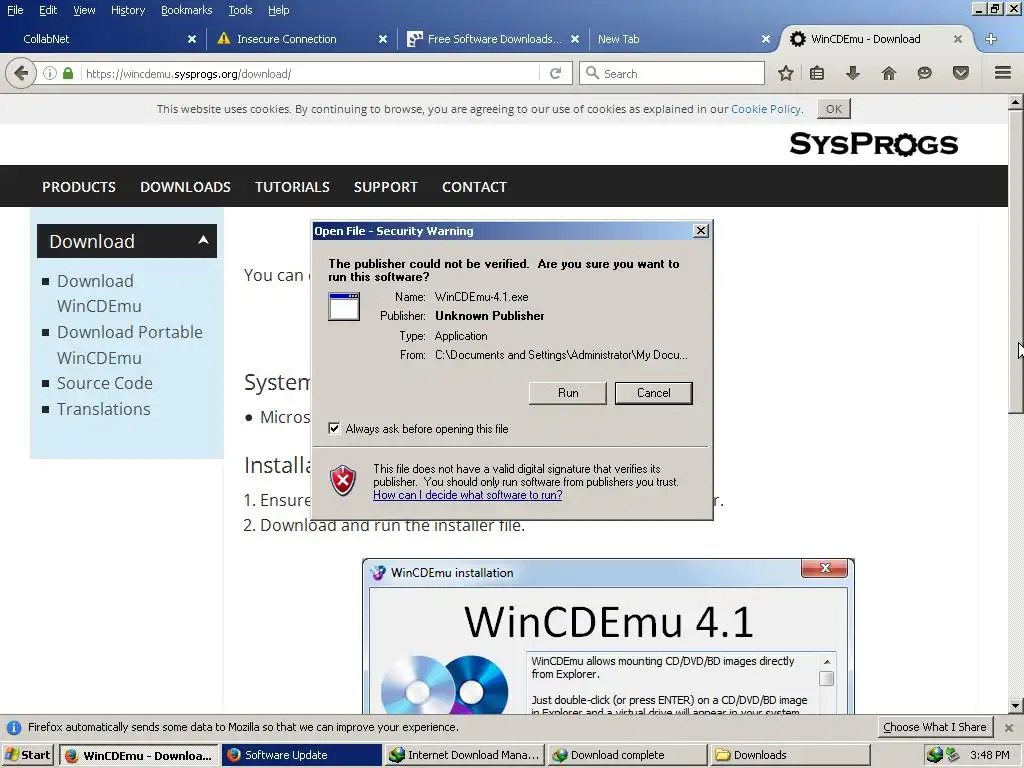Click the info icon in notification bar

tap(14, 728)
